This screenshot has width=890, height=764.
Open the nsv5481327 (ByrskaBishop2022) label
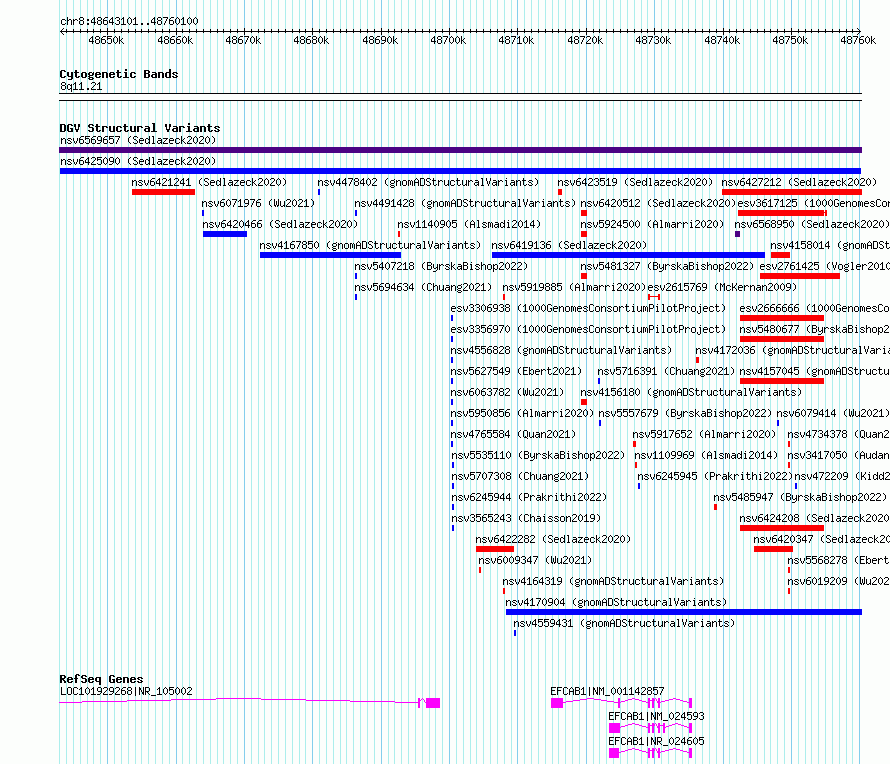(x=667, y=266)
